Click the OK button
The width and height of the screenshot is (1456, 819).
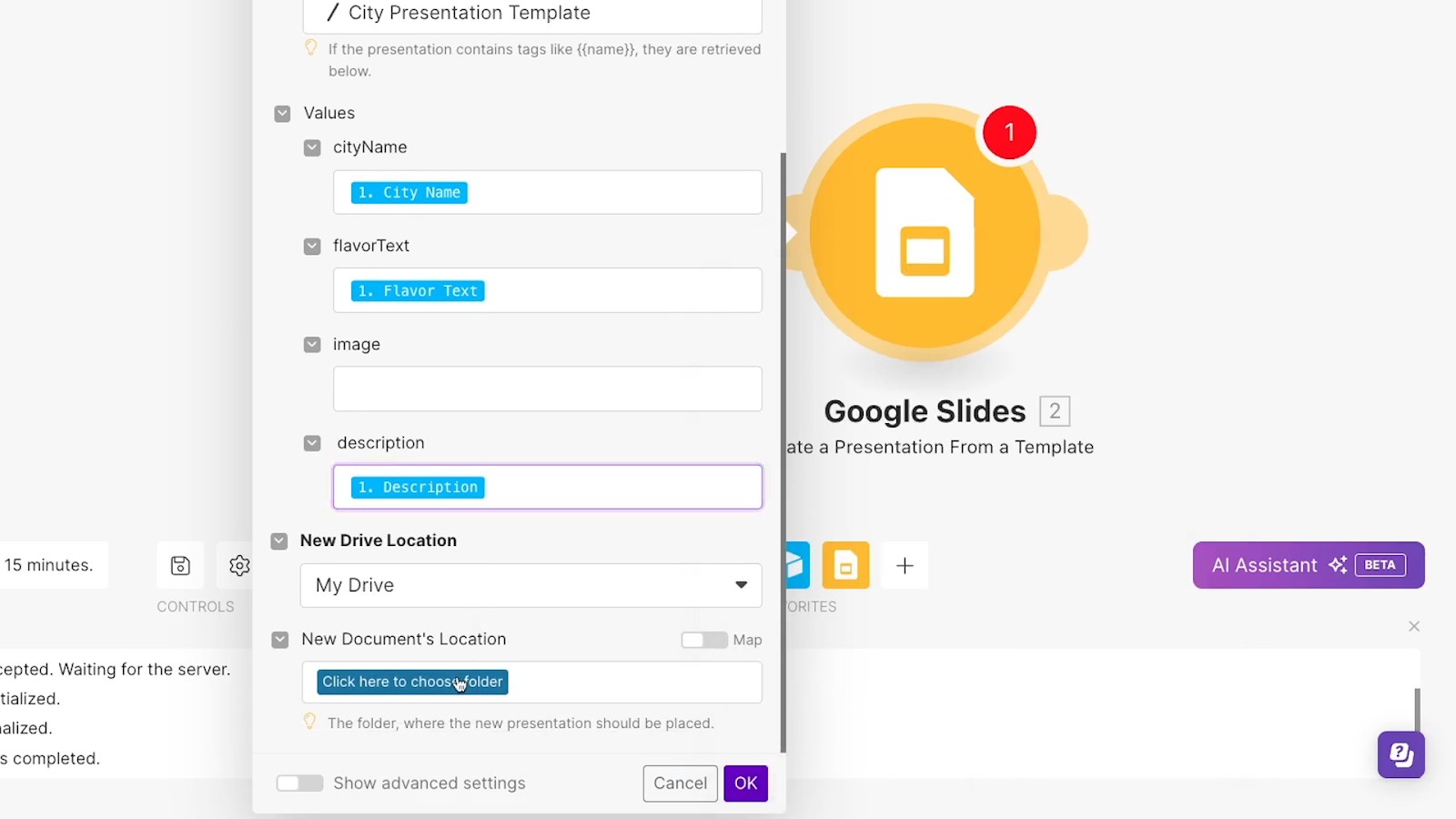click(x=746, y=784)
